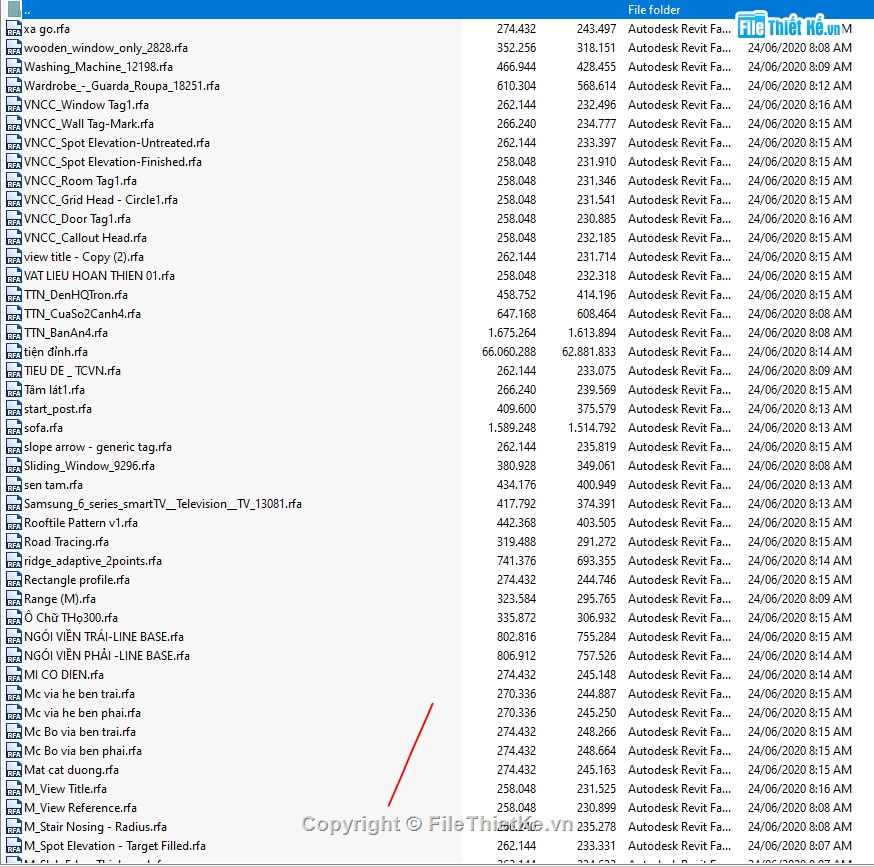Click icon next to VNCC_Spot Elevation-Untreated.rfa
874x867 pixels.
(x=13, y=143)
